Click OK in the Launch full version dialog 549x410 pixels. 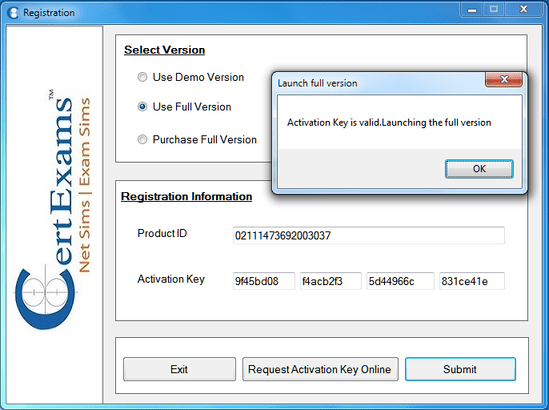479,169
